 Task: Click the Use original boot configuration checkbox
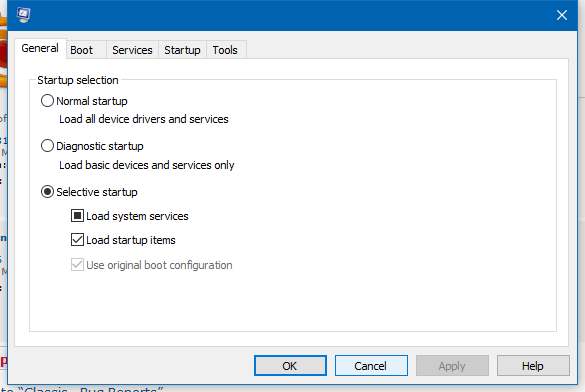(77, 265)
